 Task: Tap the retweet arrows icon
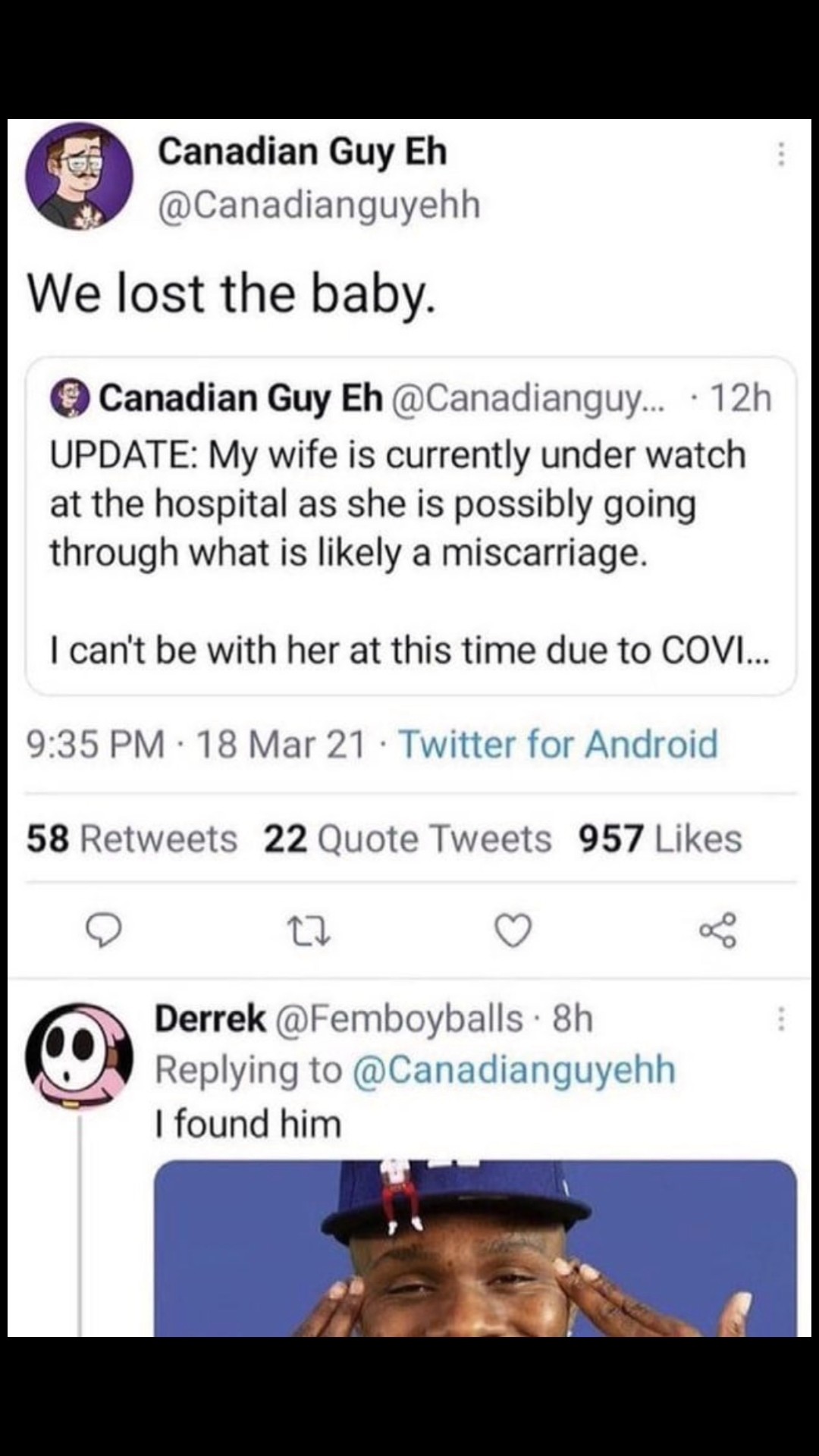[x=308, y=930]
